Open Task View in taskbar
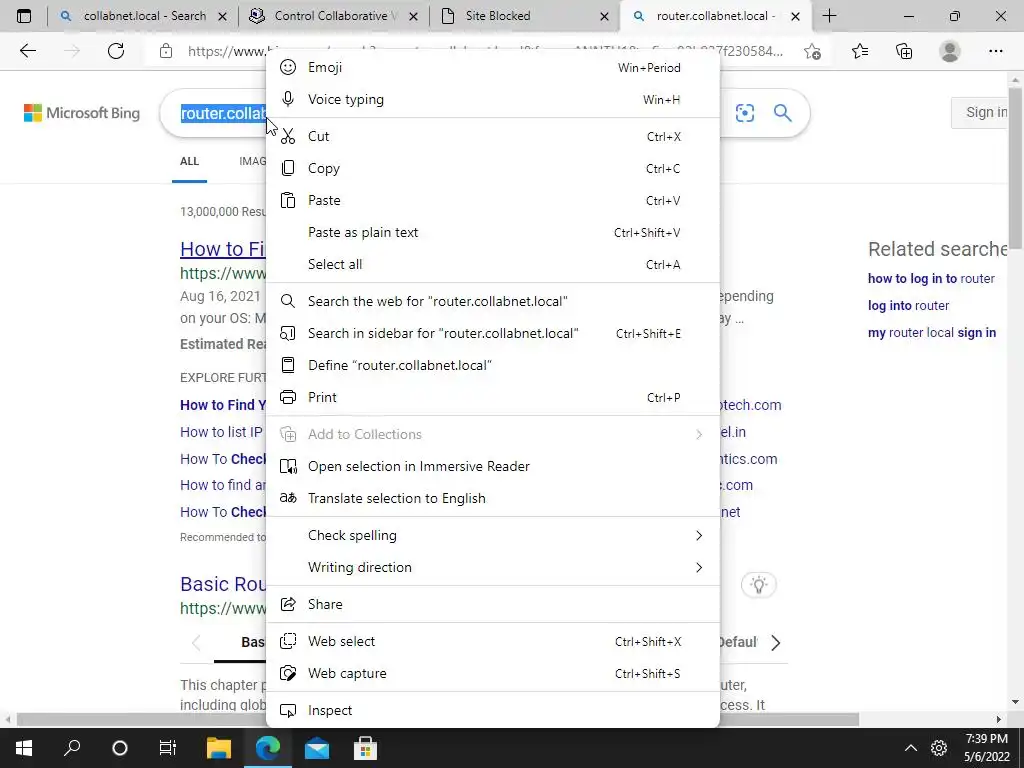This screenshot has height=768, width=1024. (168, 748)
